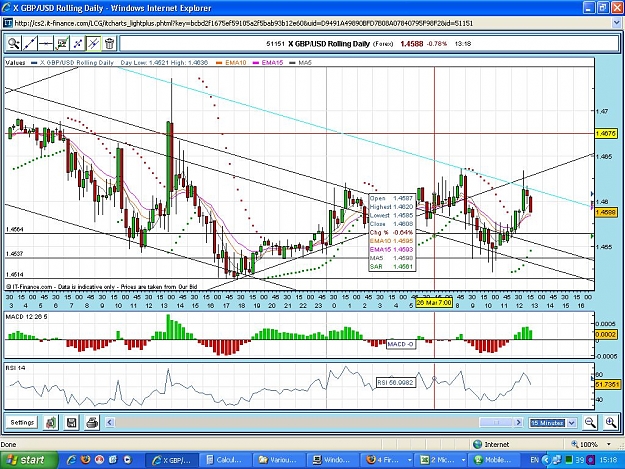The image size is (625, 469).
Task: Open the 2 Mic... Excel taskbar group
Action: coord(440,460)
